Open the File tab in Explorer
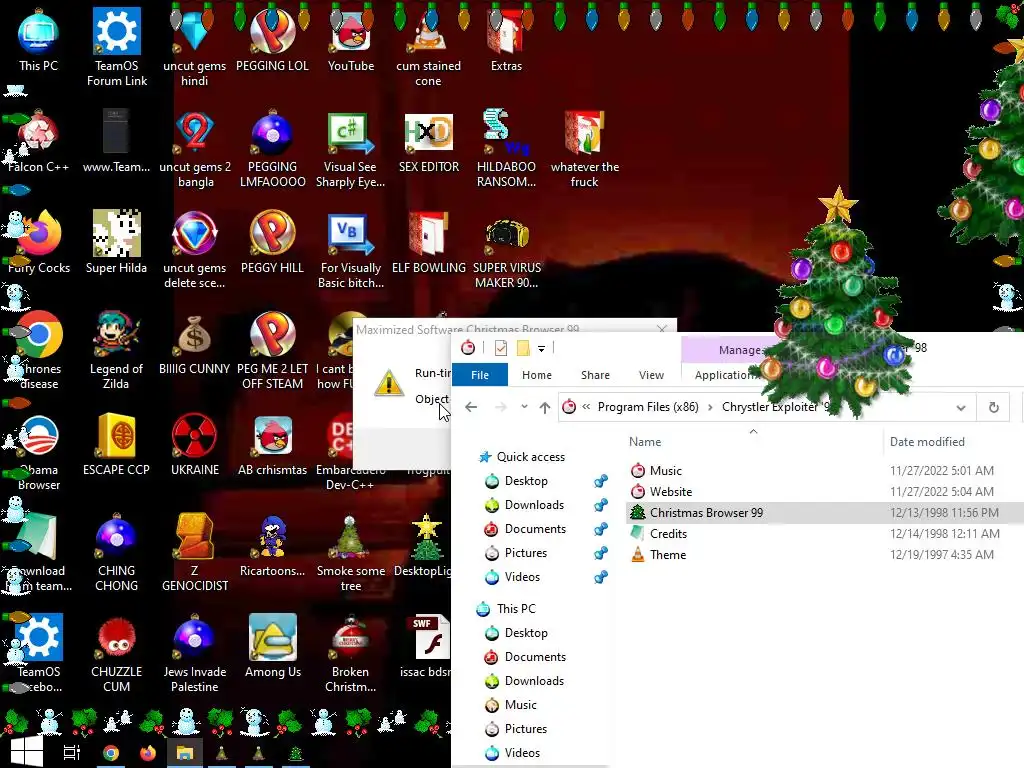The image size is (1024, 768). click(x=480, y=375)
